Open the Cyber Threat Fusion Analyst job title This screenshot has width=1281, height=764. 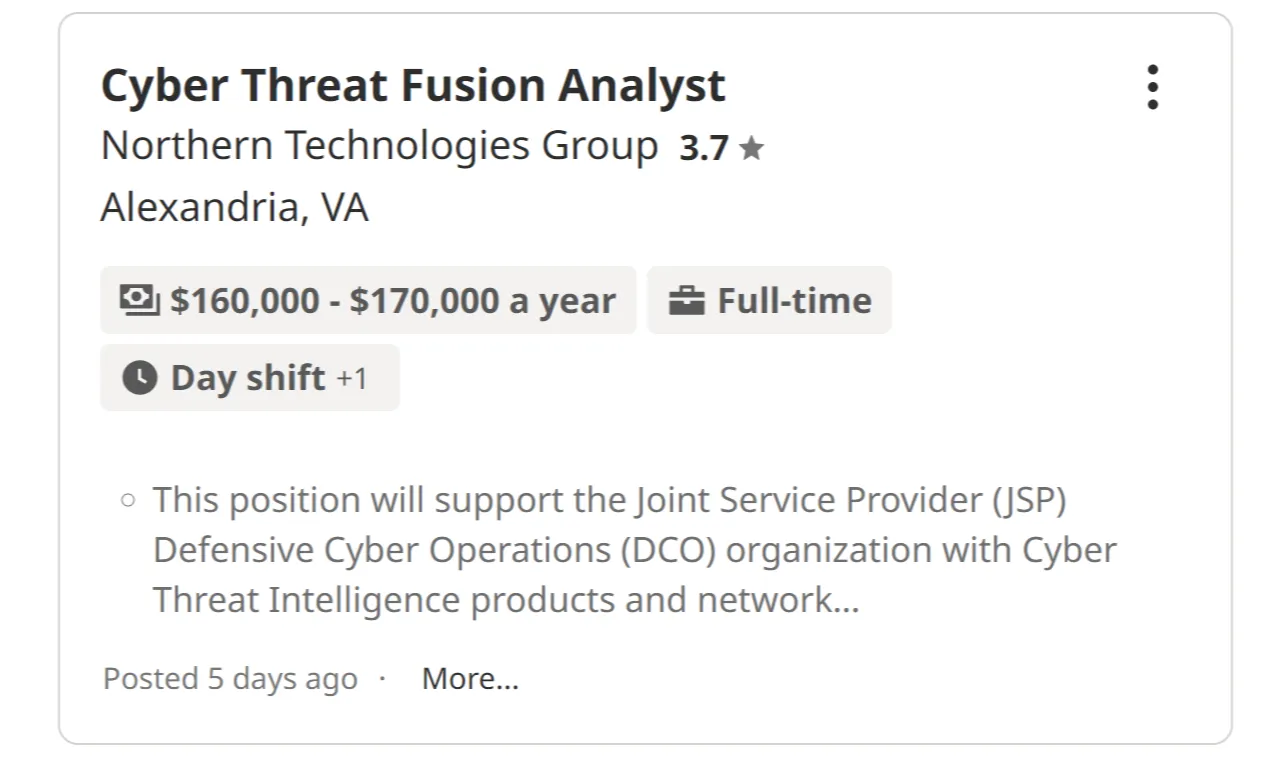point(413,85)
